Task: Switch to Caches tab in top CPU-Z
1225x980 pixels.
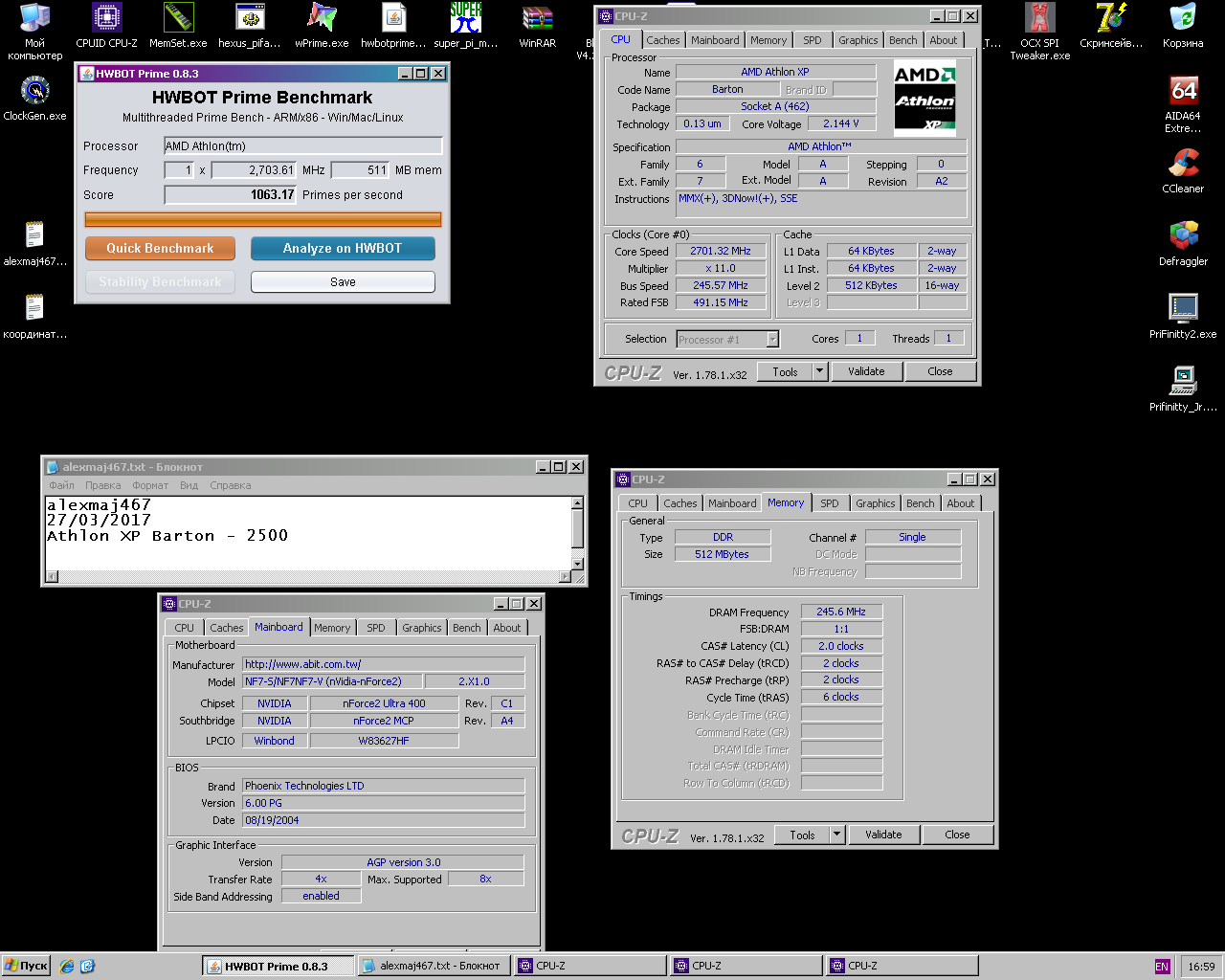Action: (x=662, y=40)
